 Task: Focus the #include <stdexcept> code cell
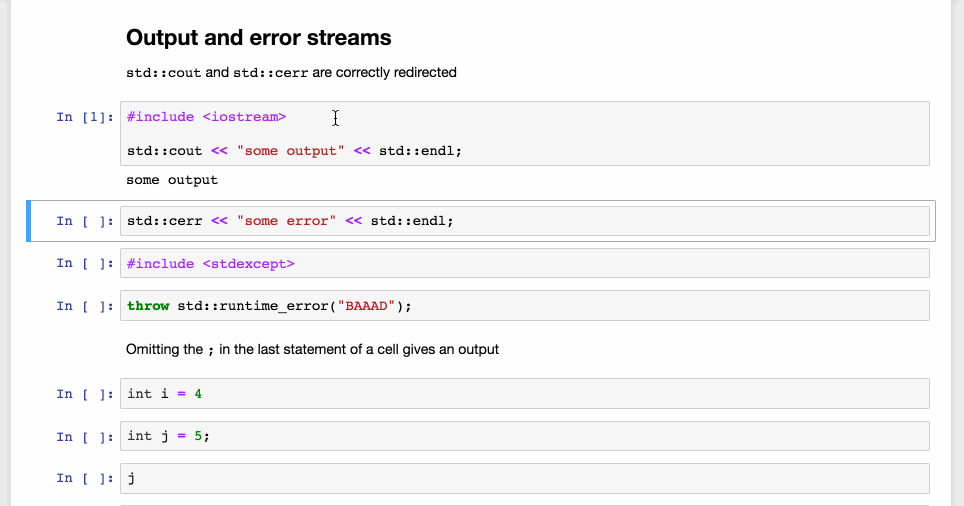coord(524,263)
